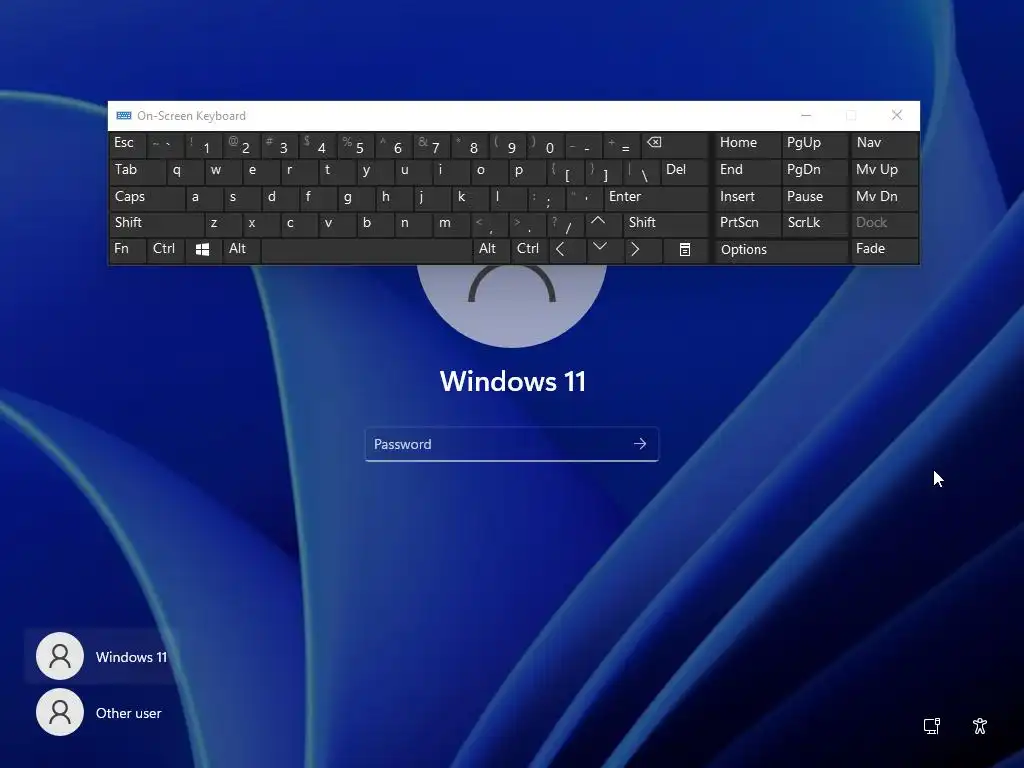This screenshot has height=768, width=1024.
Task: Toggle the Fn key
Action: click(127, 250)
